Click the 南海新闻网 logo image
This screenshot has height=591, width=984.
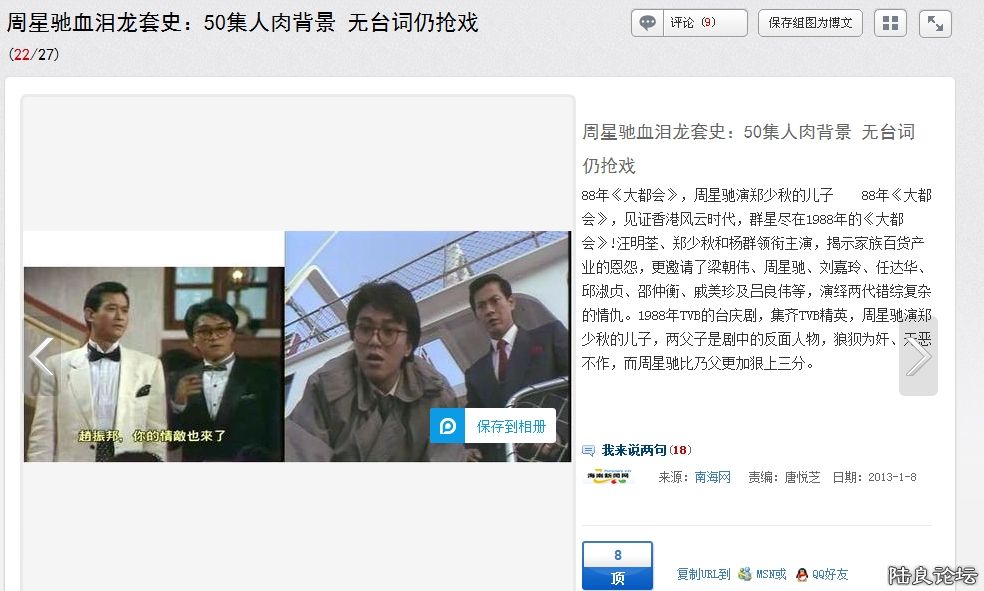click(609, 477)
